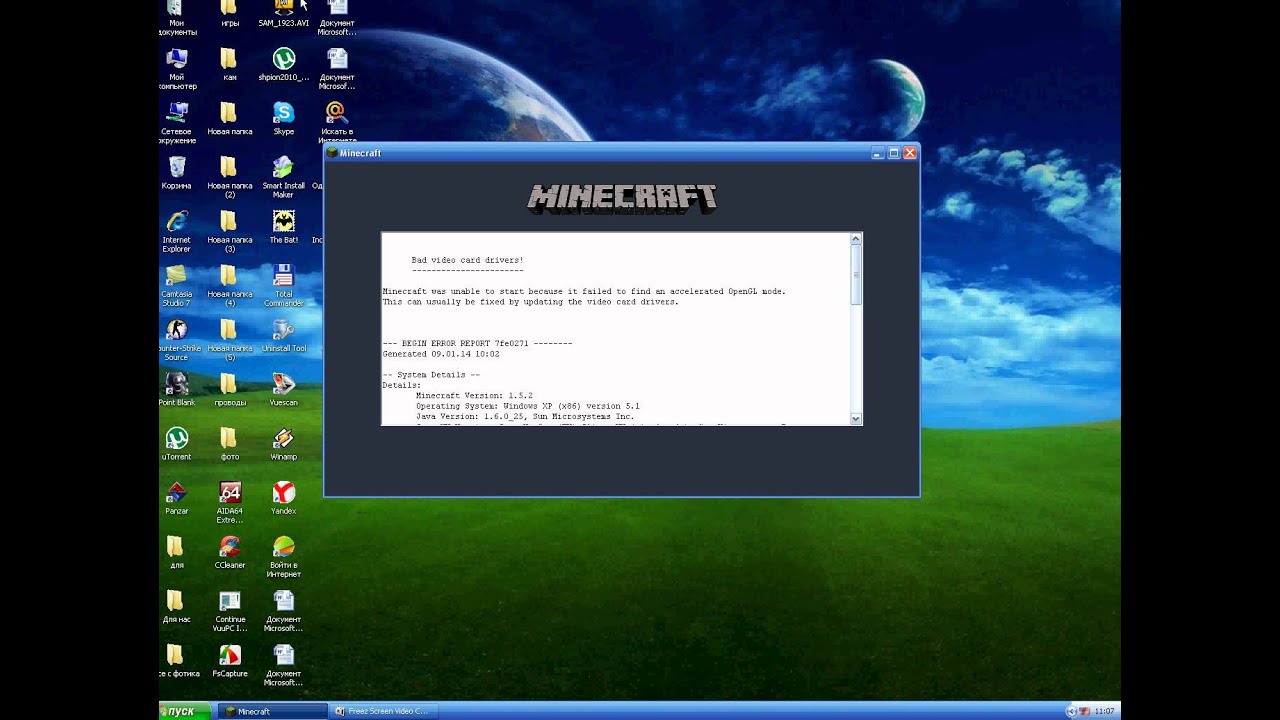Click the error report scroll-up arrow
The height and width of the screenshot is (720, 1280).
856,239
